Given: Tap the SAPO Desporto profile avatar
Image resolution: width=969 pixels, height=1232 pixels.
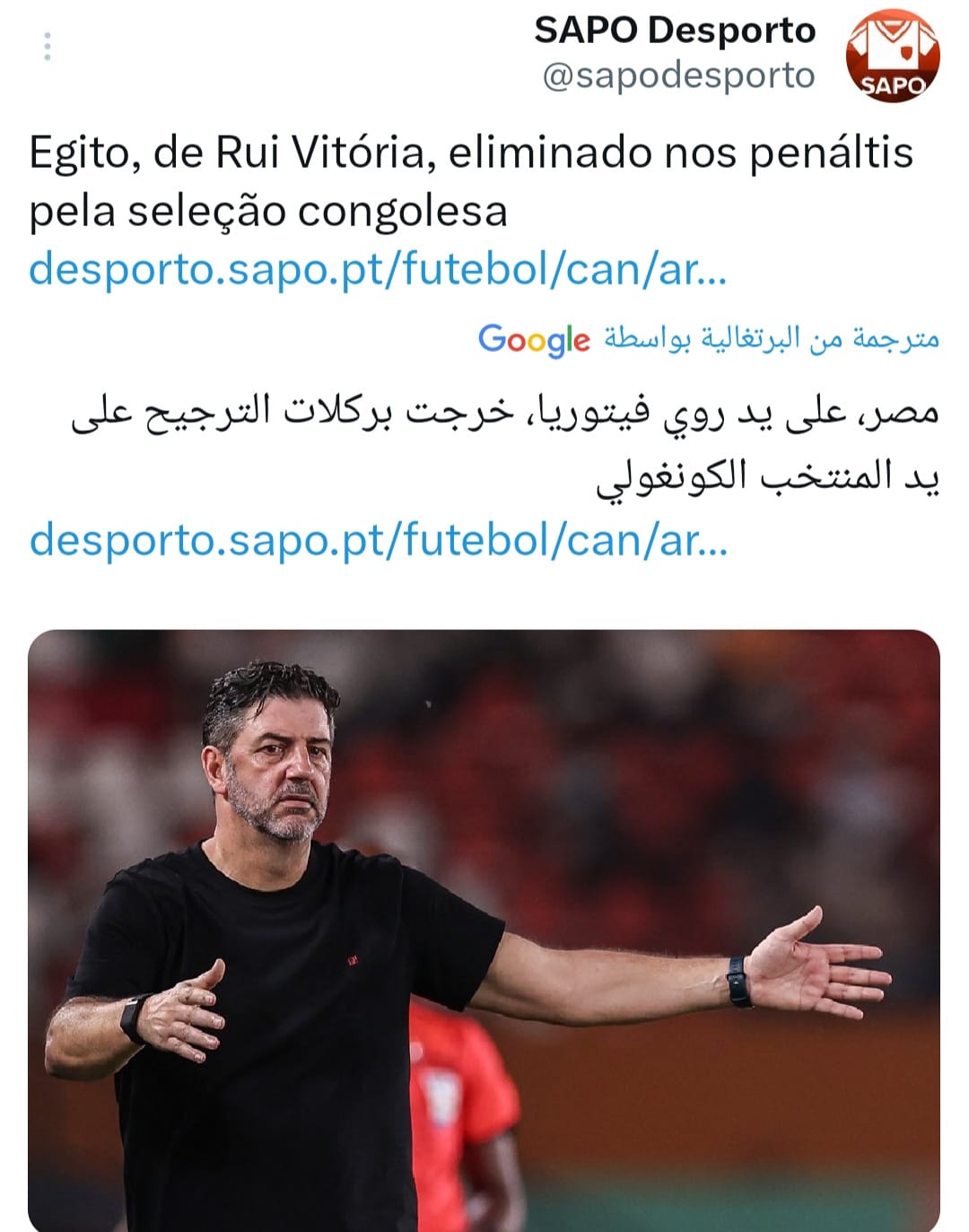Looking at the screenshot, I should point(892,56).
